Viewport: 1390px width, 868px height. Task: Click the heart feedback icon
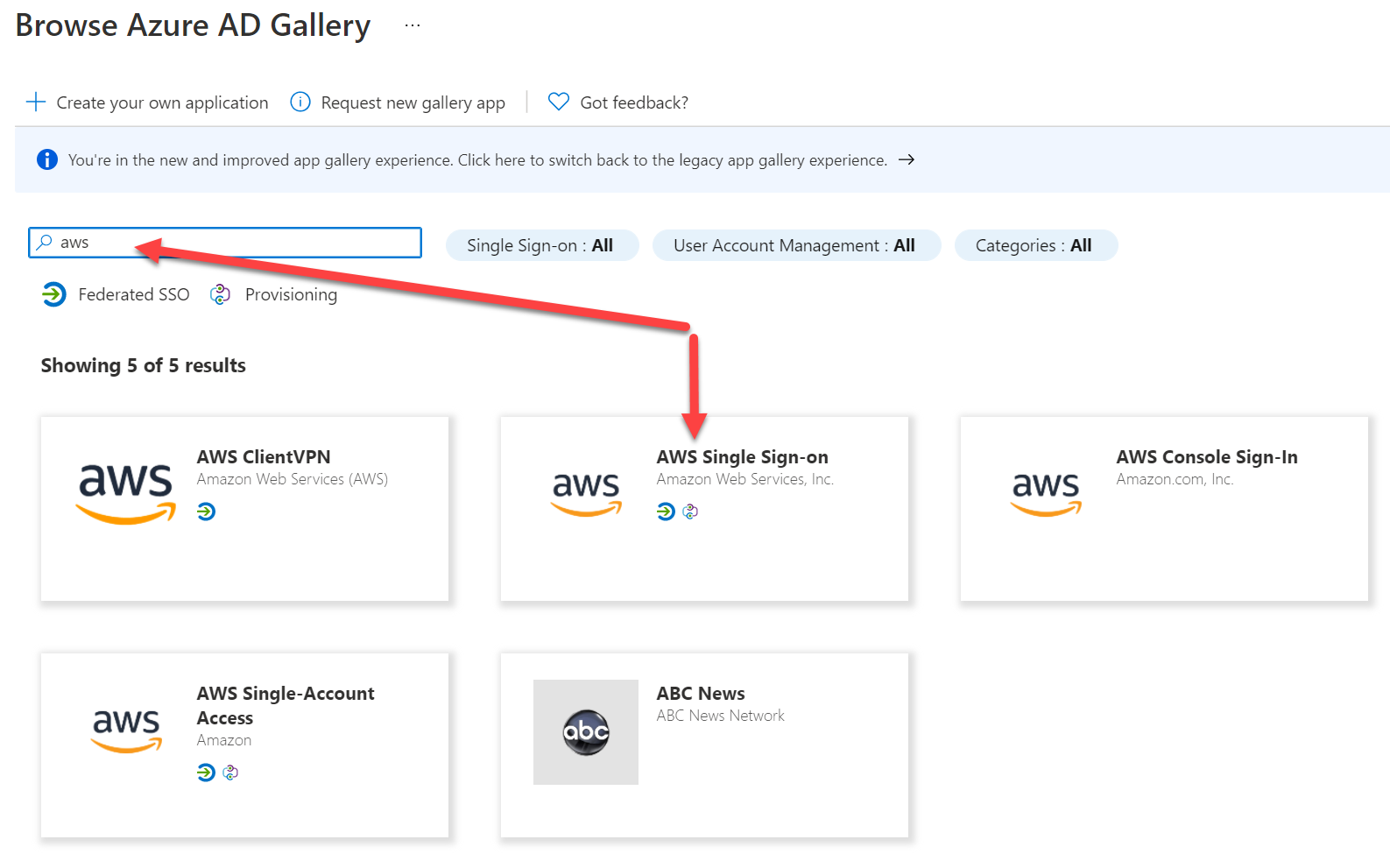pyautogui.click(x=558, y=102)
